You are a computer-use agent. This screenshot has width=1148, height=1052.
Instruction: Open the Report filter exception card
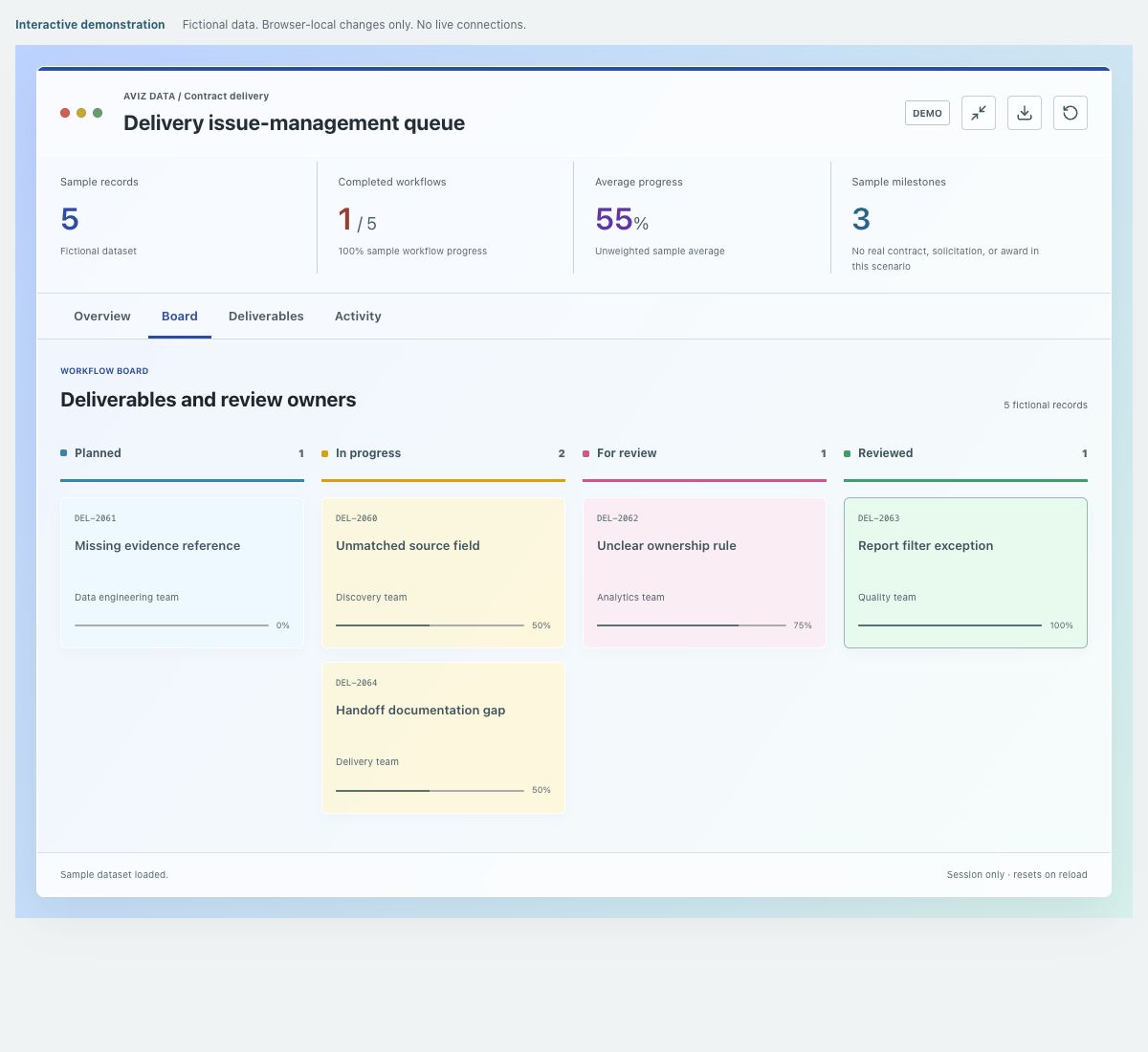[965, 573]
